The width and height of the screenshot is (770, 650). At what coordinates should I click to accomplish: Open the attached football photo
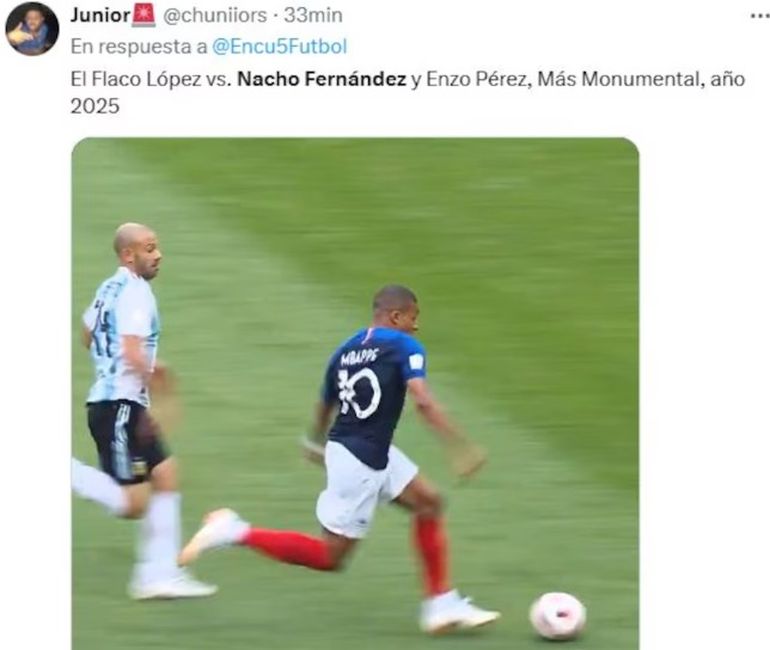pyautogui.click(x=355, y=394)
